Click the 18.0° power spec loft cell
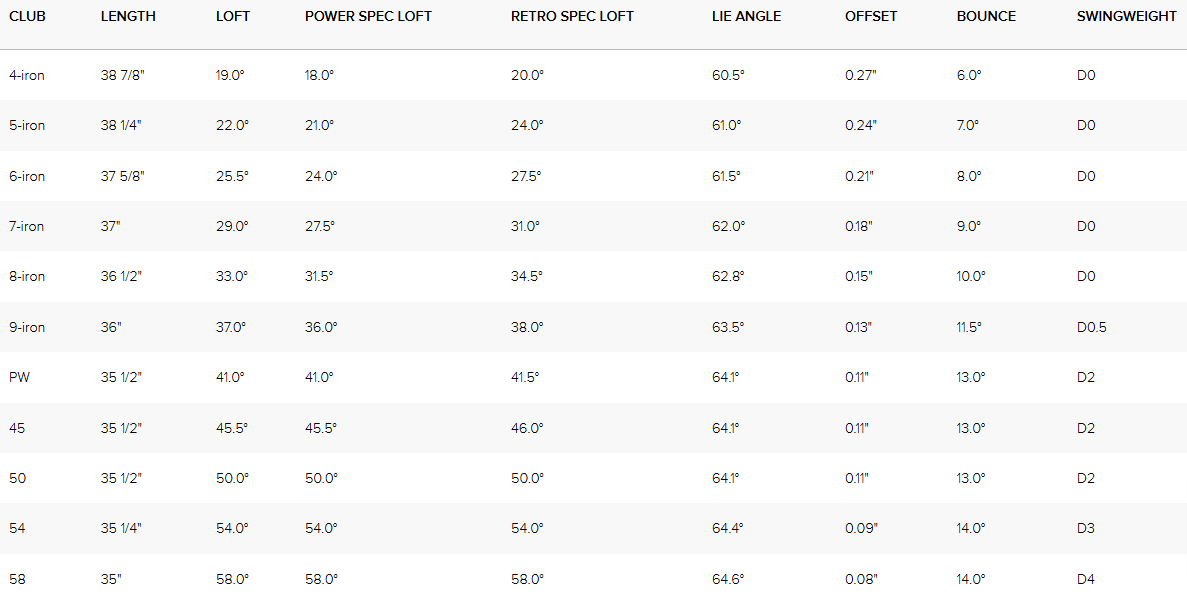This screenshot has width=1187, height=598. 320,75
